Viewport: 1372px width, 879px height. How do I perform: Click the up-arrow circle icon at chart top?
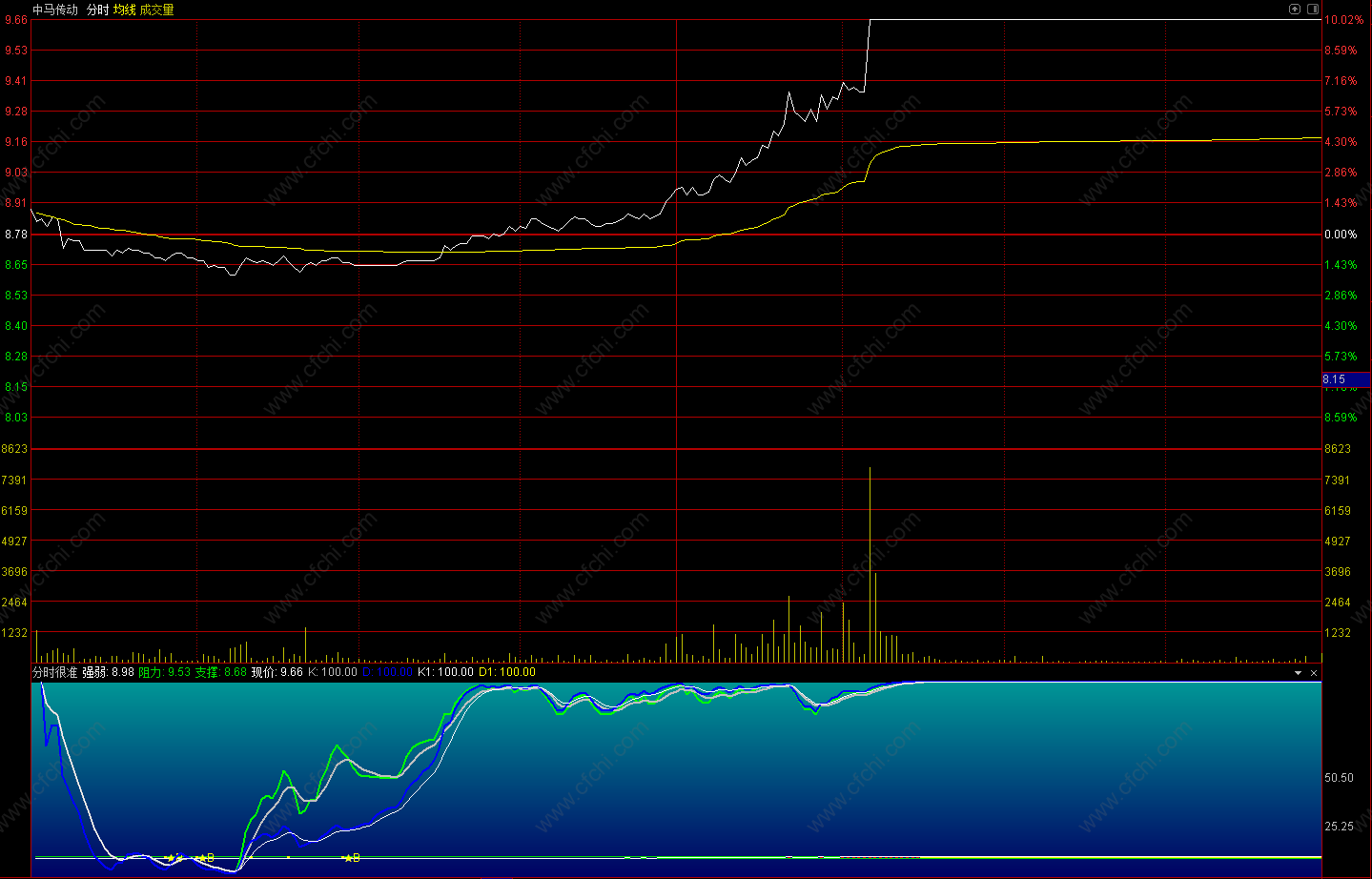(1295, 9)
